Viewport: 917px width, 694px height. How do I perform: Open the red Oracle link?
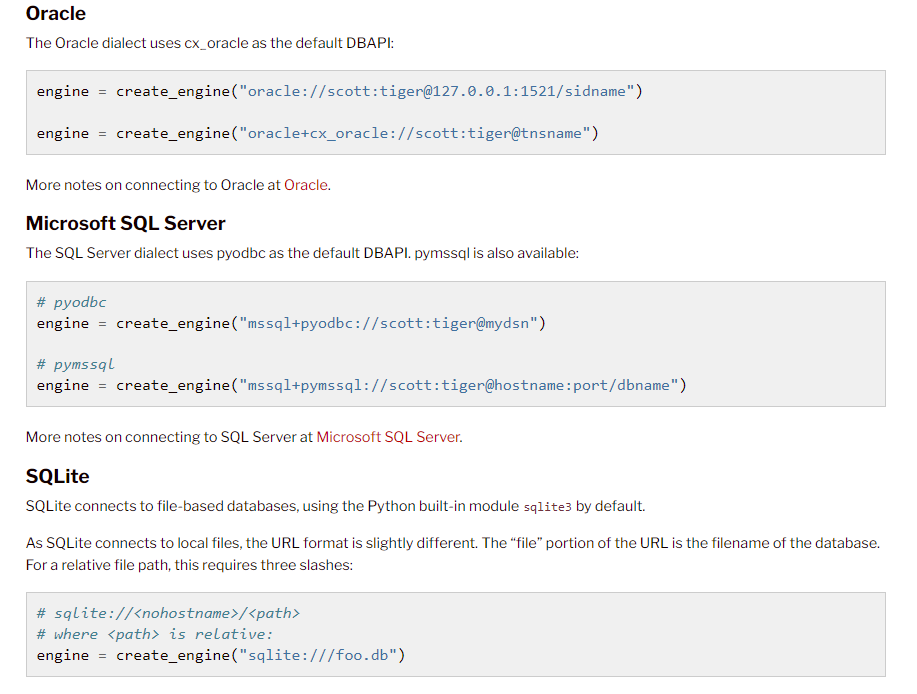305,185
